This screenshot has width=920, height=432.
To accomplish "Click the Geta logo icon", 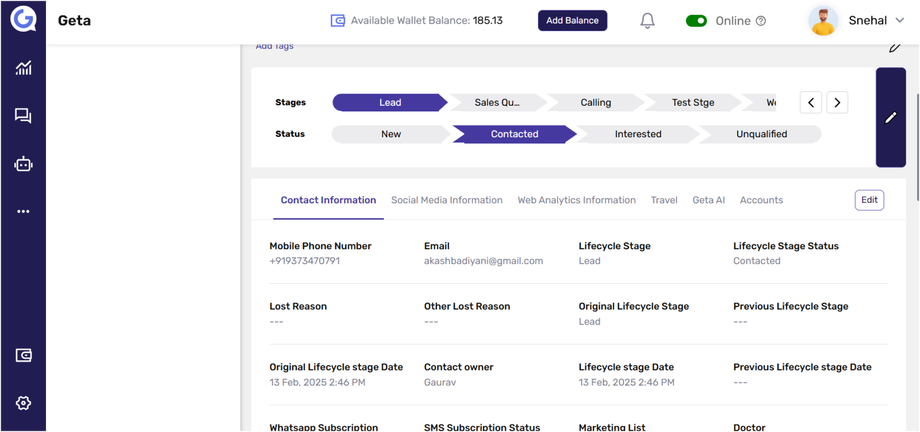I will (x=23, y=20).
